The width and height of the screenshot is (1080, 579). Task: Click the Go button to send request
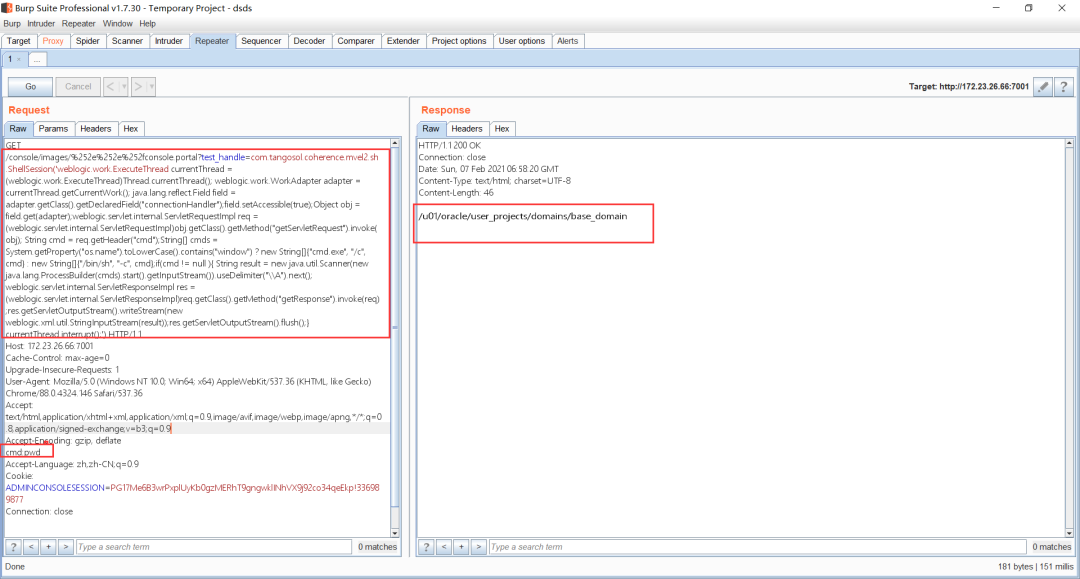[30, 87]
